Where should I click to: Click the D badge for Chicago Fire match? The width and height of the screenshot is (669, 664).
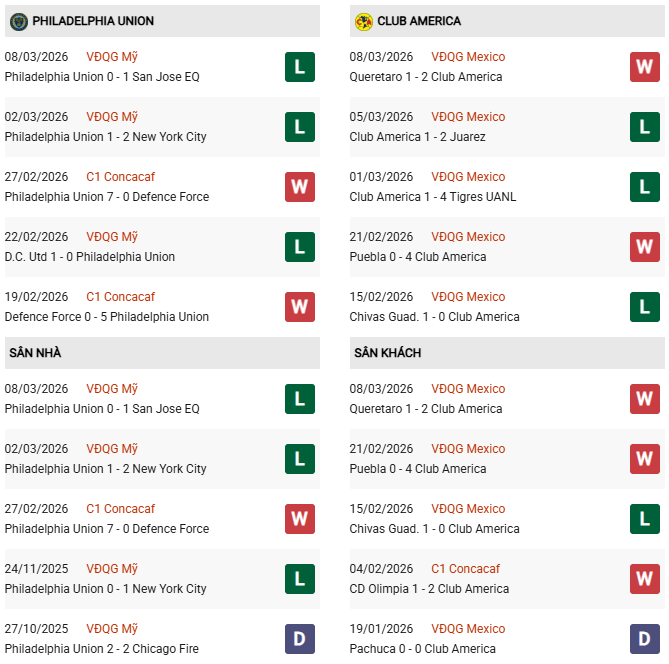(x=300, y=639)
